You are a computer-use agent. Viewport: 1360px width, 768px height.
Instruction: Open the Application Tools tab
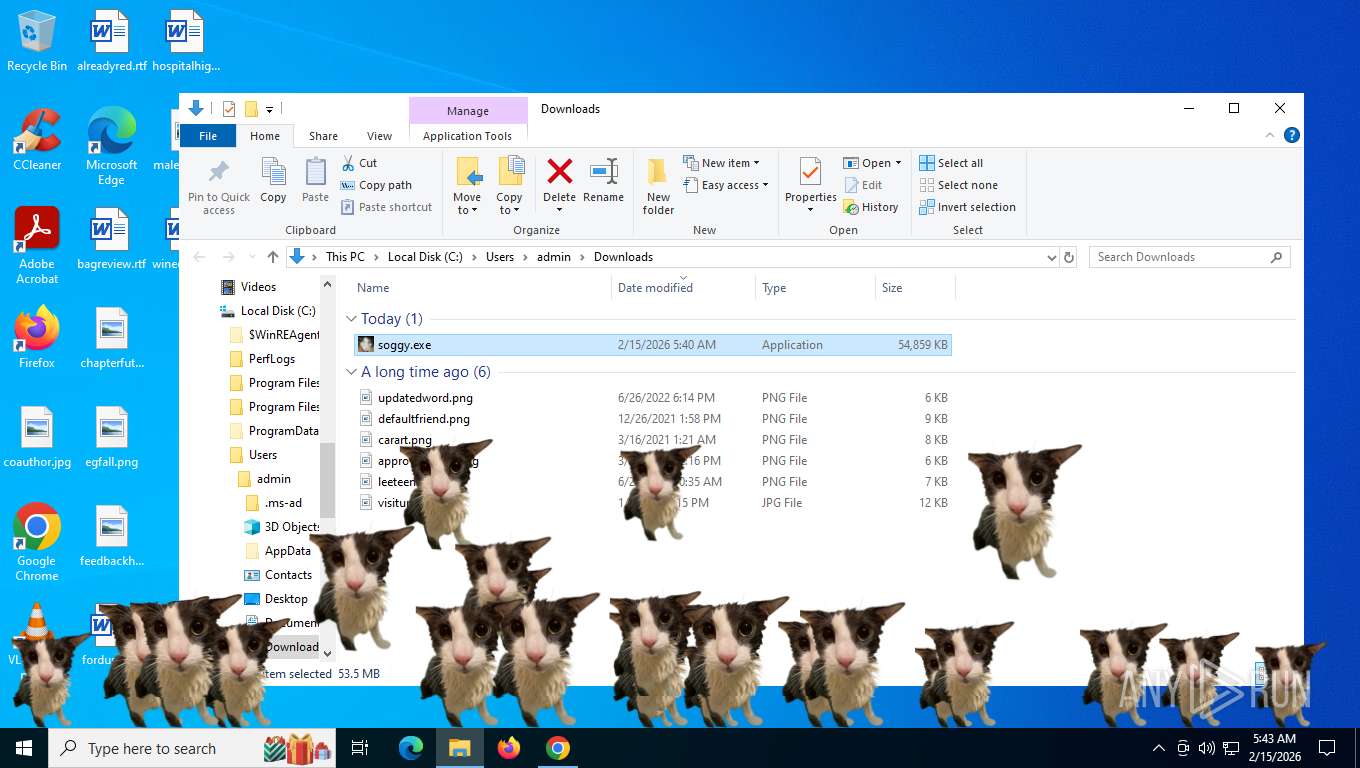467,136
